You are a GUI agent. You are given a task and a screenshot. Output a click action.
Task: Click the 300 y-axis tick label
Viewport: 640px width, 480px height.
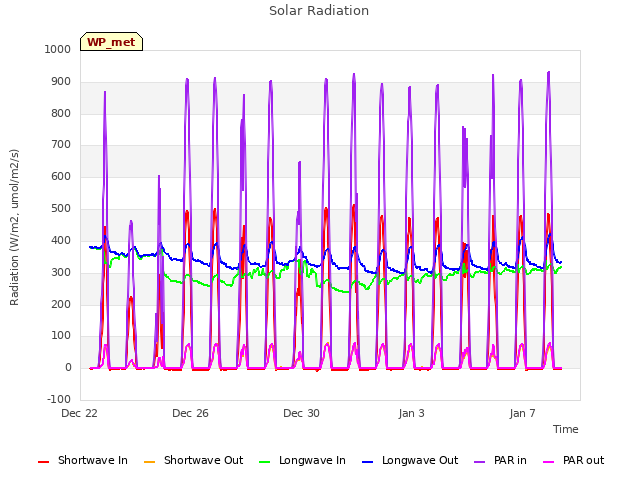pyautogui.click(x=61, y=272)
